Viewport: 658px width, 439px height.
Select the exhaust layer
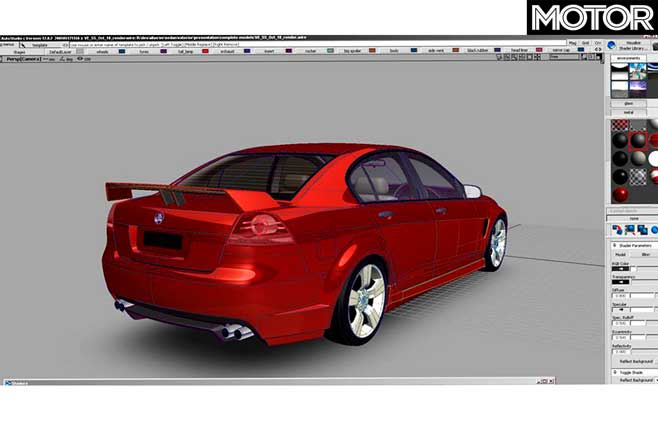coord(227,52)
